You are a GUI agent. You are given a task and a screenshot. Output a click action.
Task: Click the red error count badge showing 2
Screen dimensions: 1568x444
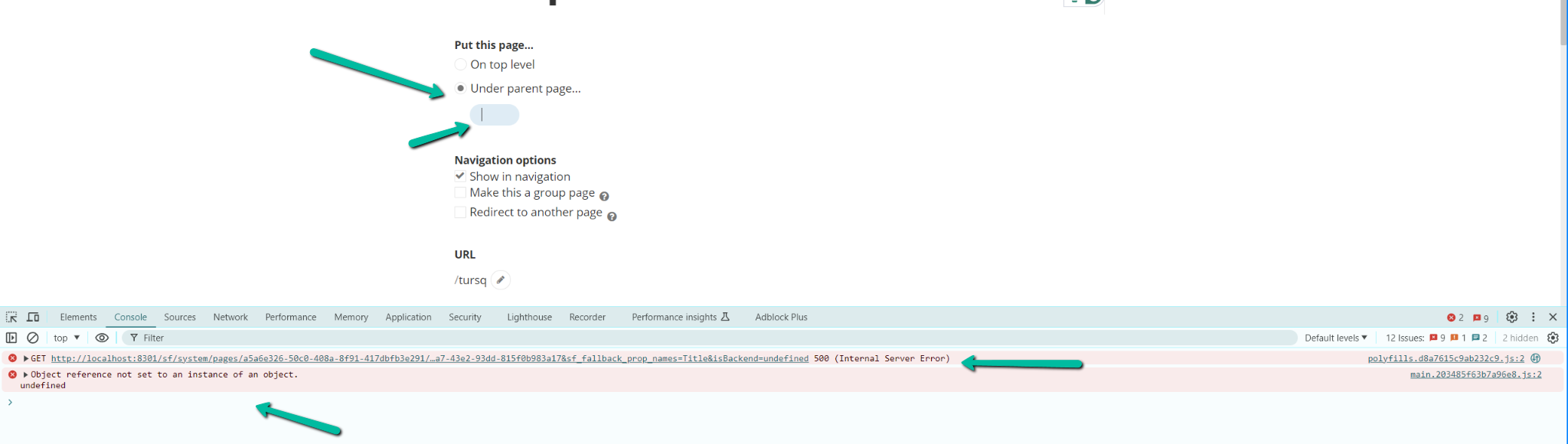coord(1455,317)
